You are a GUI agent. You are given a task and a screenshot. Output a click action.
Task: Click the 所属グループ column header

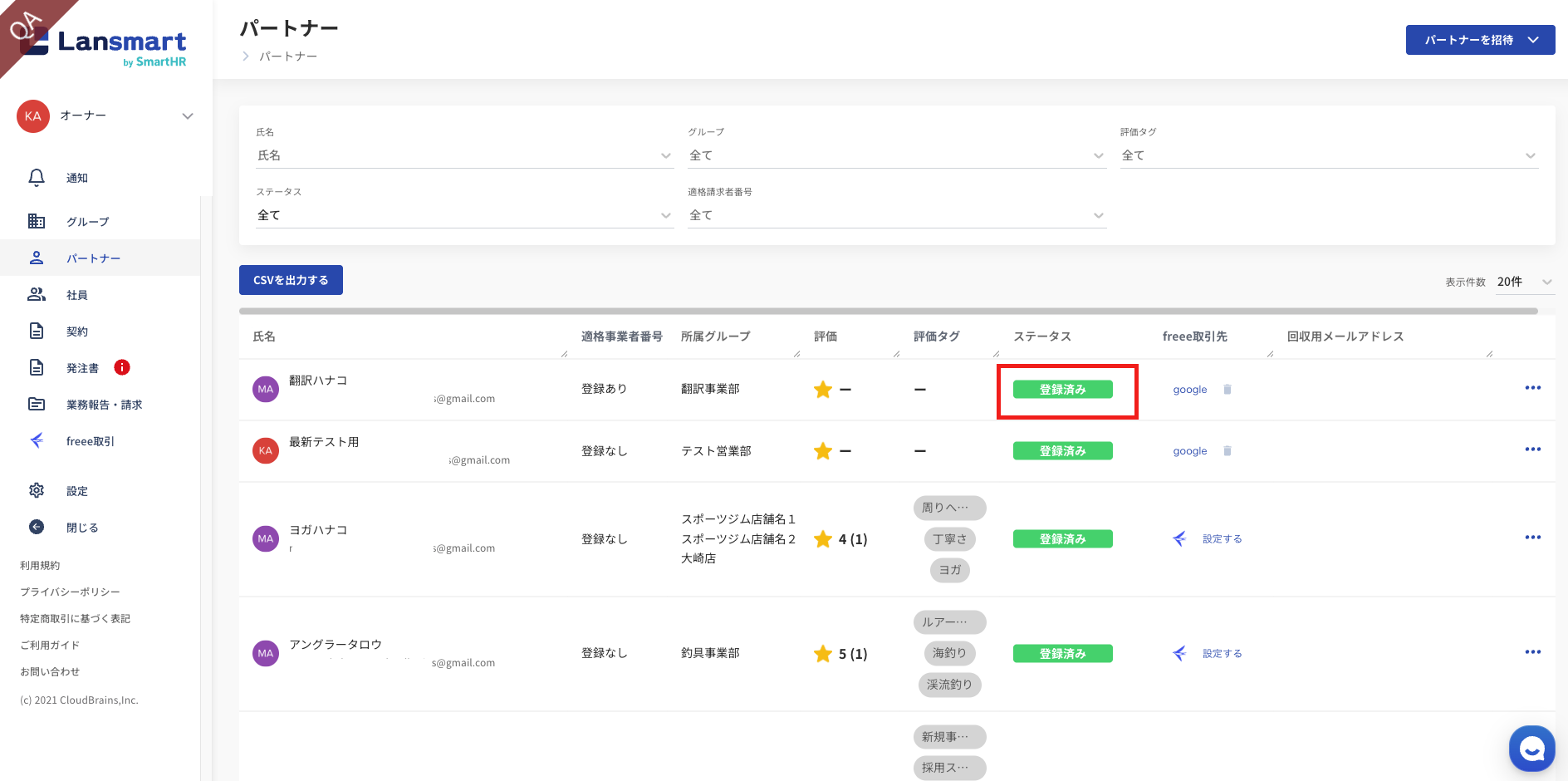tap(716, 336)
